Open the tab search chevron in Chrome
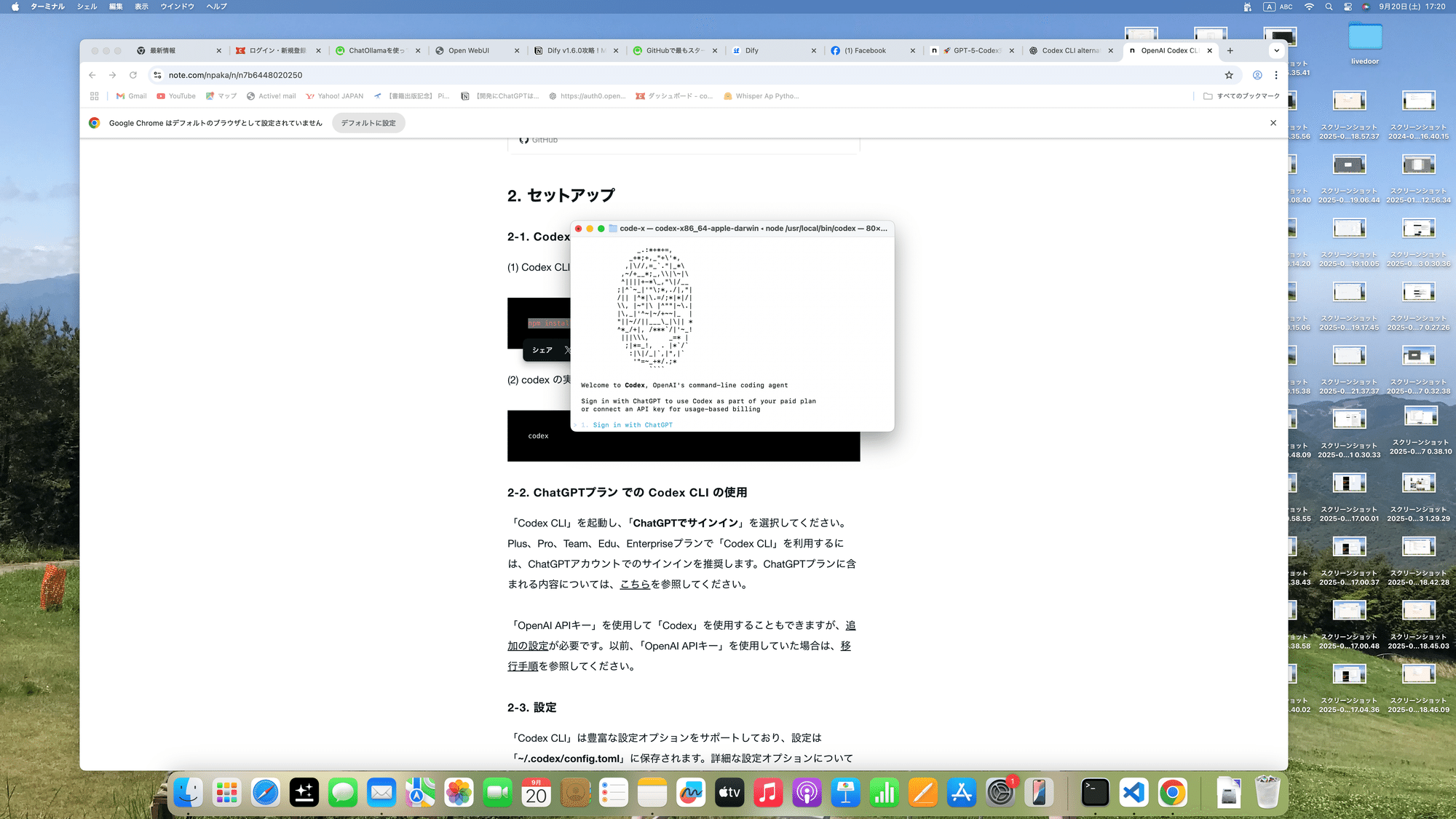This screenshot has width=1456, height=819. (x=1276, y=50)
